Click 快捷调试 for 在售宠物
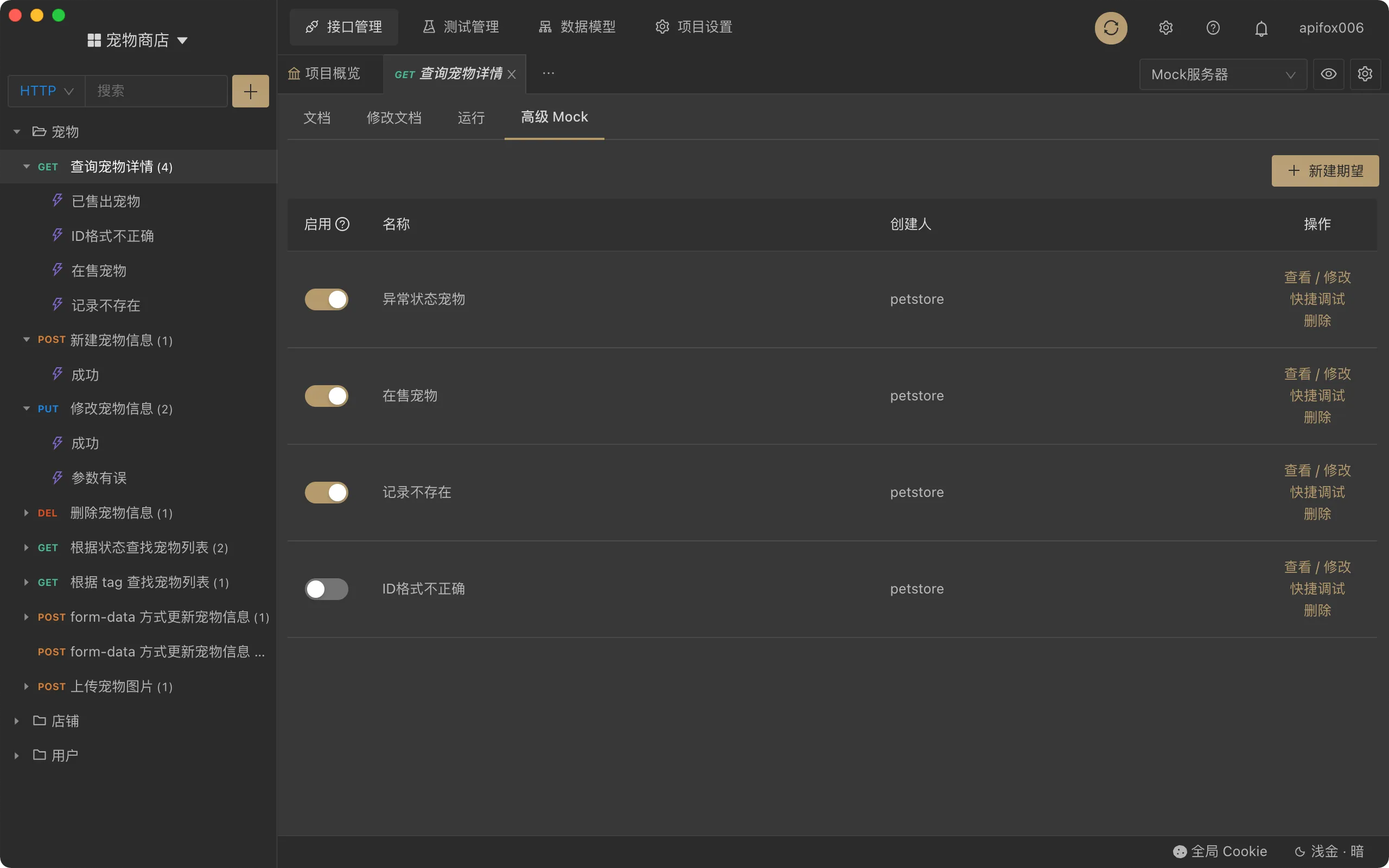The image size is (1389, 868). [x=1317, y=395]
